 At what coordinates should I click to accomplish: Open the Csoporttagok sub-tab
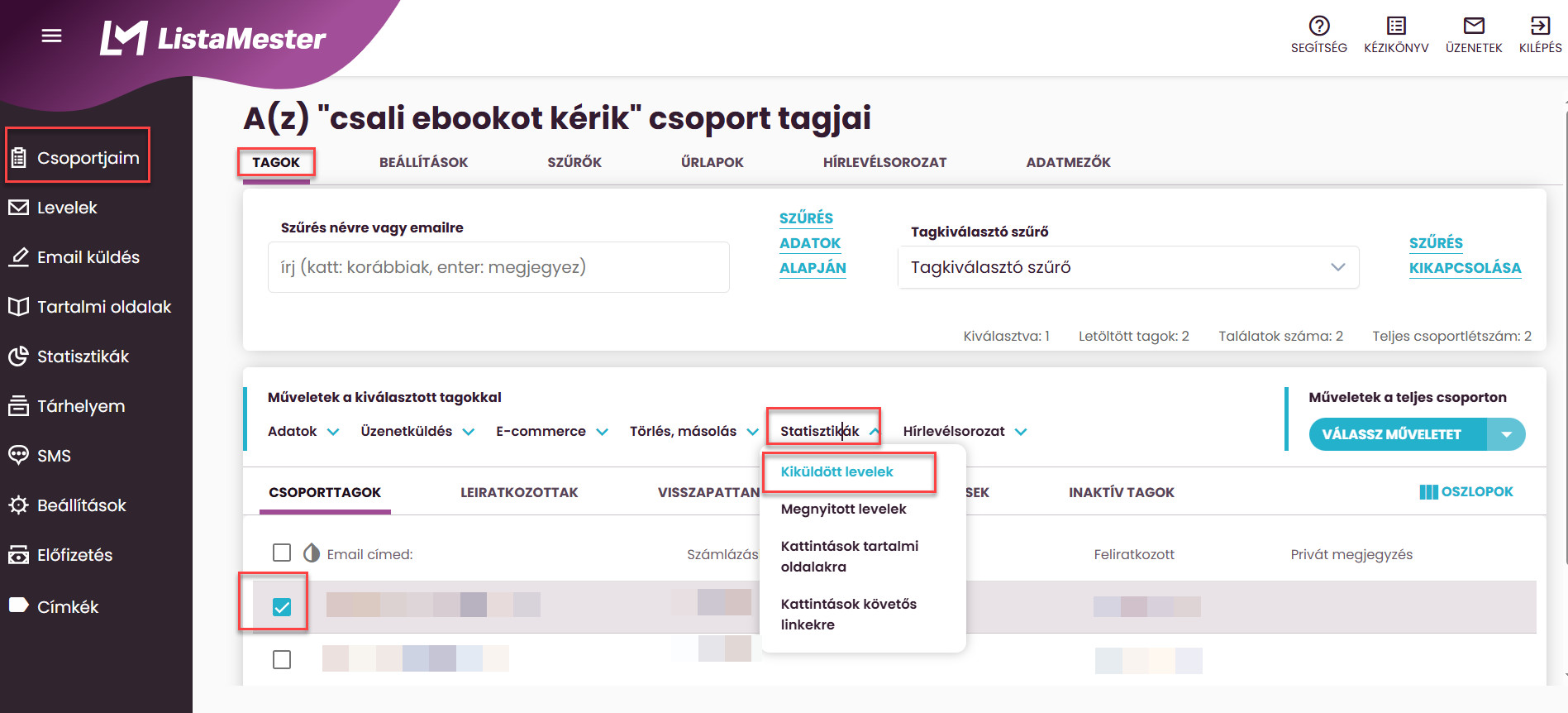click(325, 492)
